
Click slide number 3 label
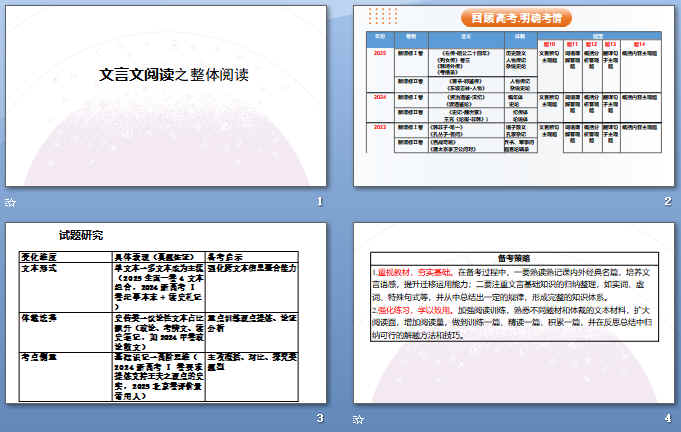[319, 418]
